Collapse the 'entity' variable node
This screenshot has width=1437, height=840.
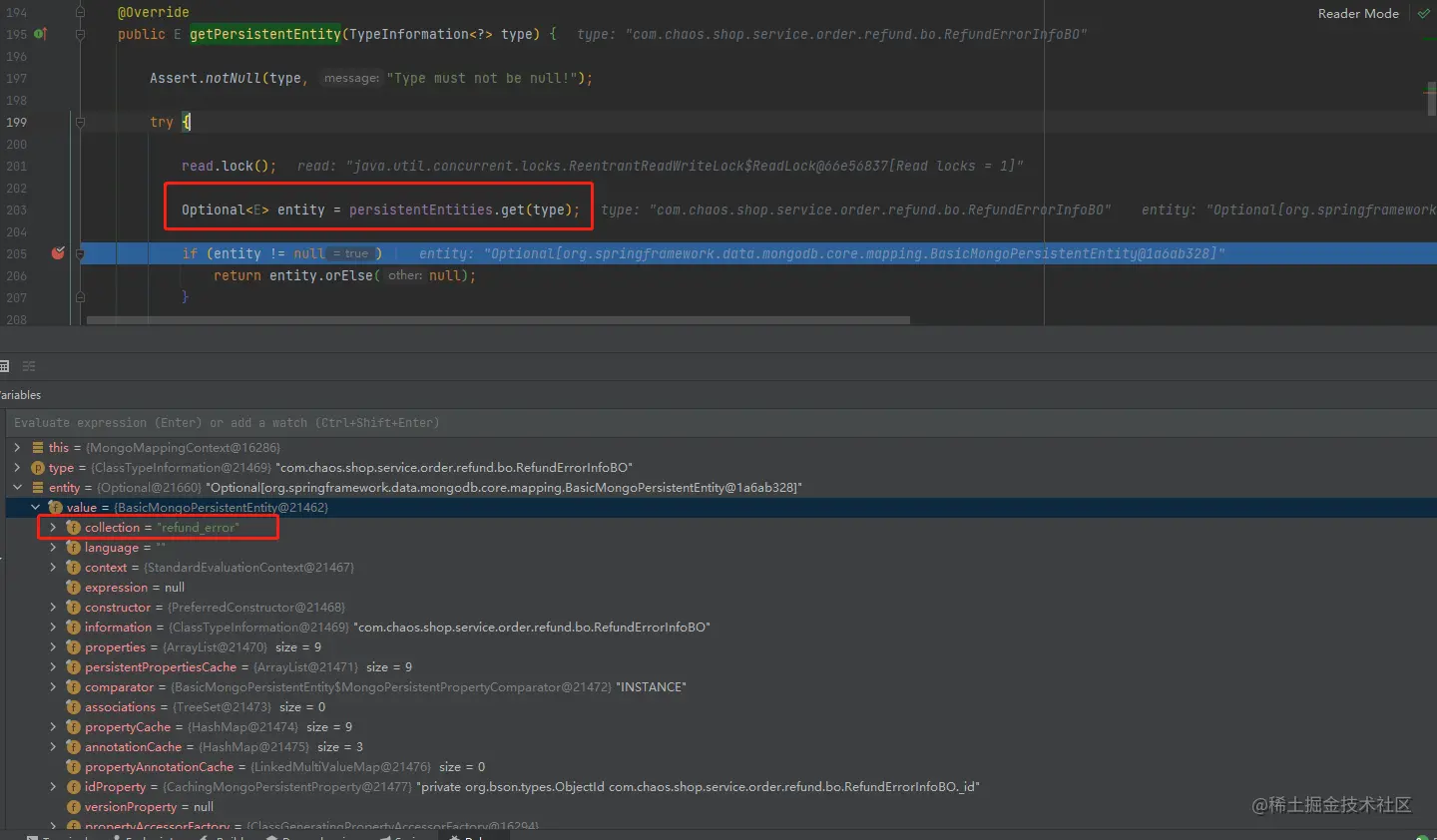pyautogui.click(x=17, y=488)
